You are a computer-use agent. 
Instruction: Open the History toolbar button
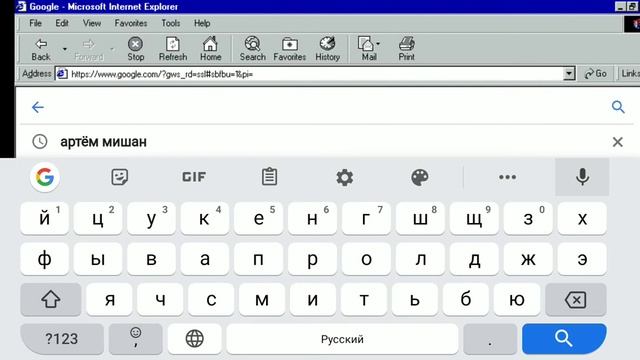coord(327,49)
